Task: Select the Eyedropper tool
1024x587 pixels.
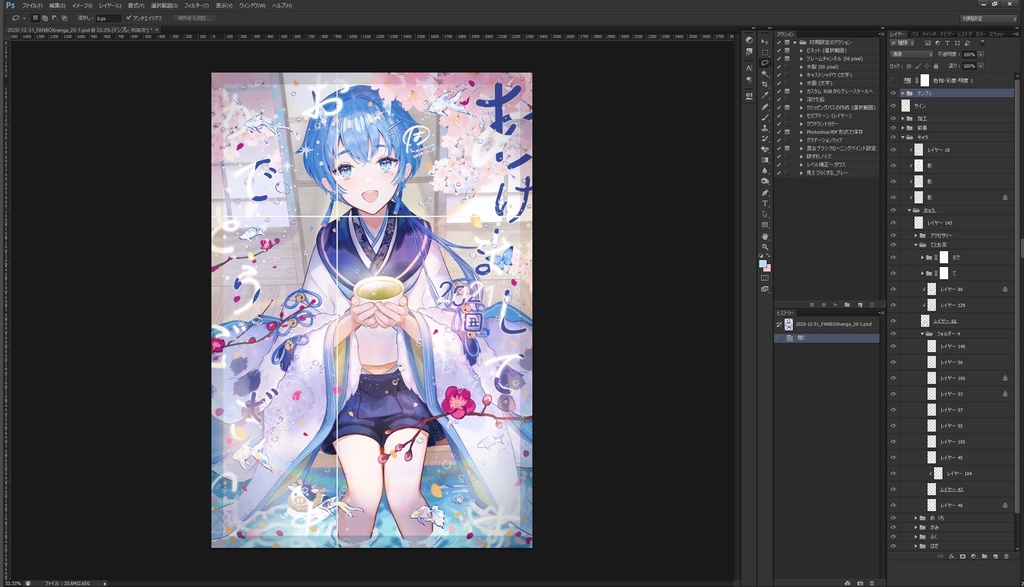Action: click(765, 95)
